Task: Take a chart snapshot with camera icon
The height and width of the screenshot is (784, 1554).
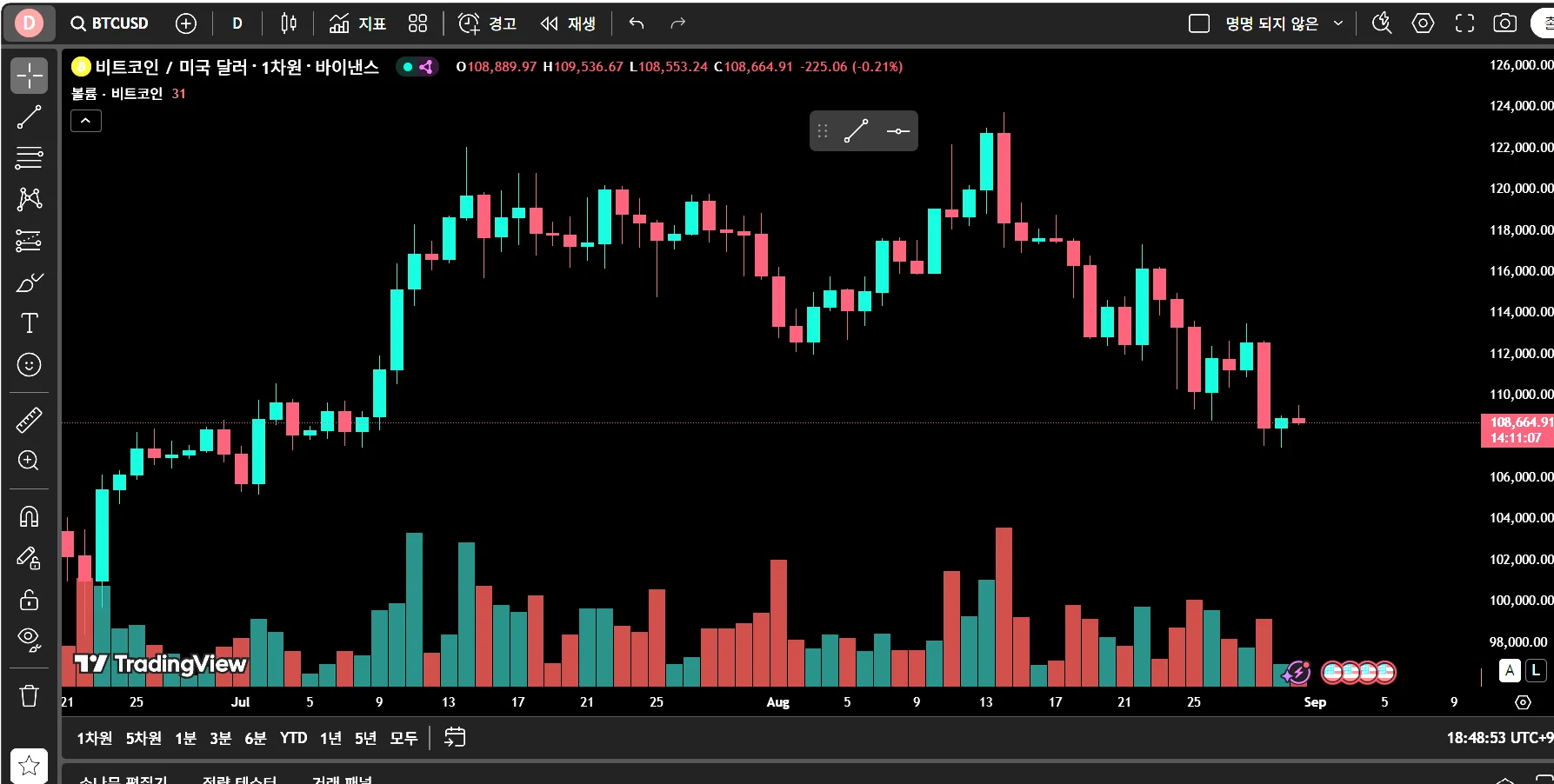Action: 1505,23
